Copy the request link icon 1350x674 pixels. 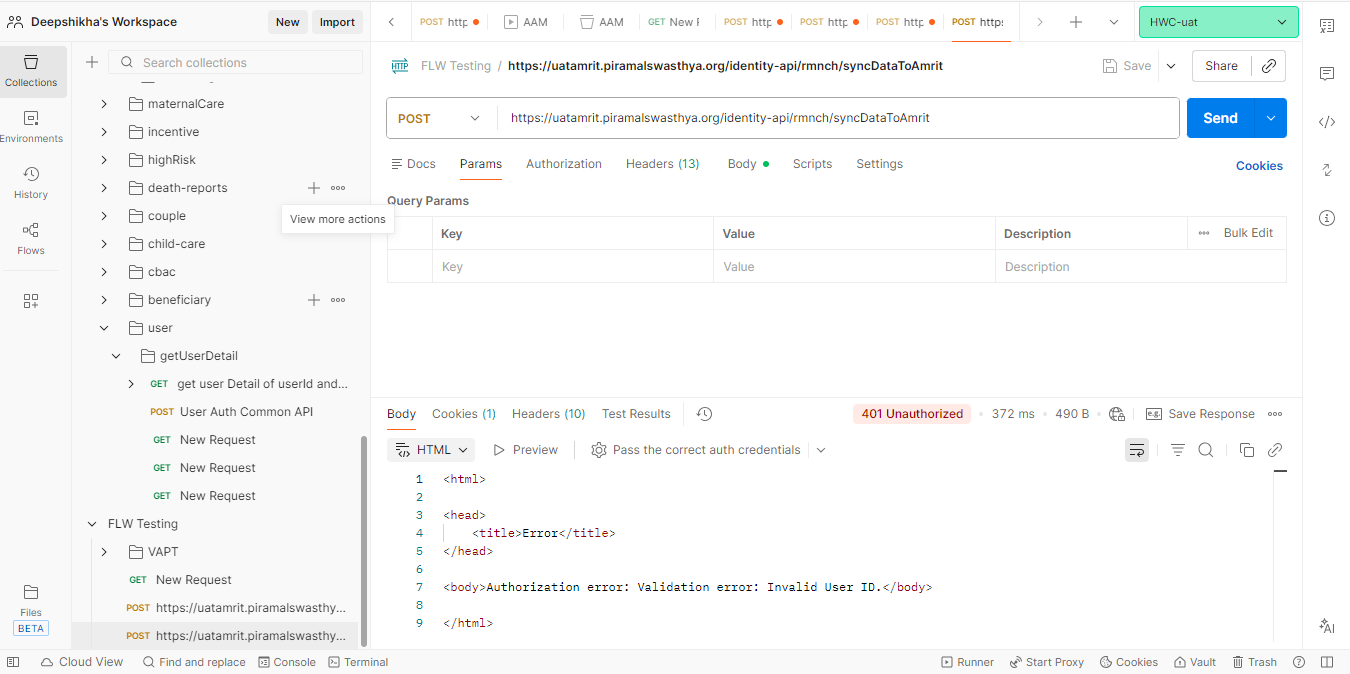pyautogui.click(x=1268, y=66)
